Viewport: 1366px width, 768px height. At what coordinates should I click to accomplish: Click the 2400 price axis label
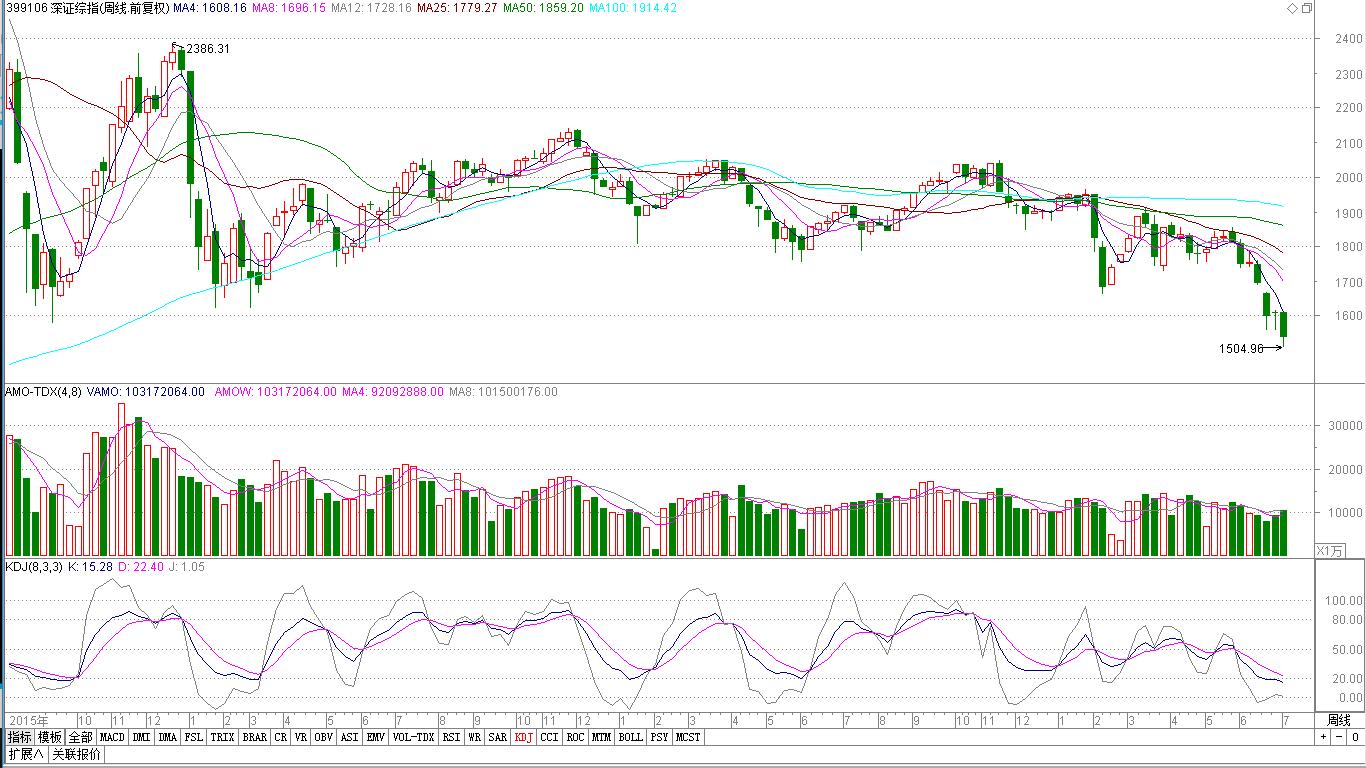1347,39
